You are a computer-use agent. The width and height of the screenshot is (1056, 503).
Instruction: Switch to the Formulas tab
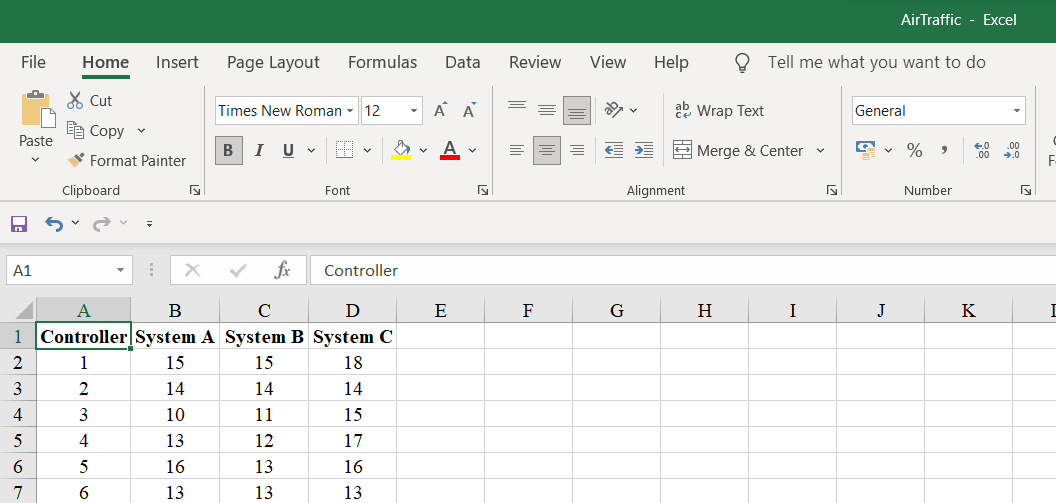383,63
